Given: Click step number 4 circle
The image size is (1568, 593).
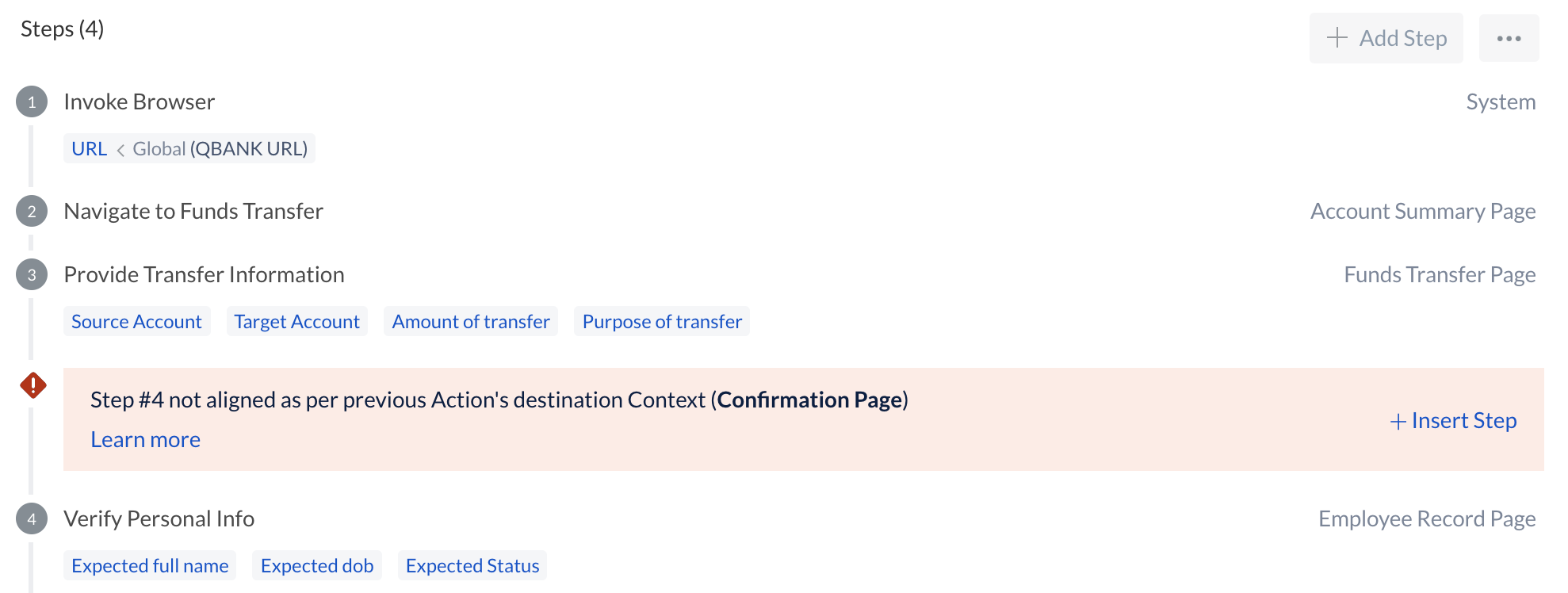Looking at the screenshot, I should pyautogui.click(x=32, y=518).
